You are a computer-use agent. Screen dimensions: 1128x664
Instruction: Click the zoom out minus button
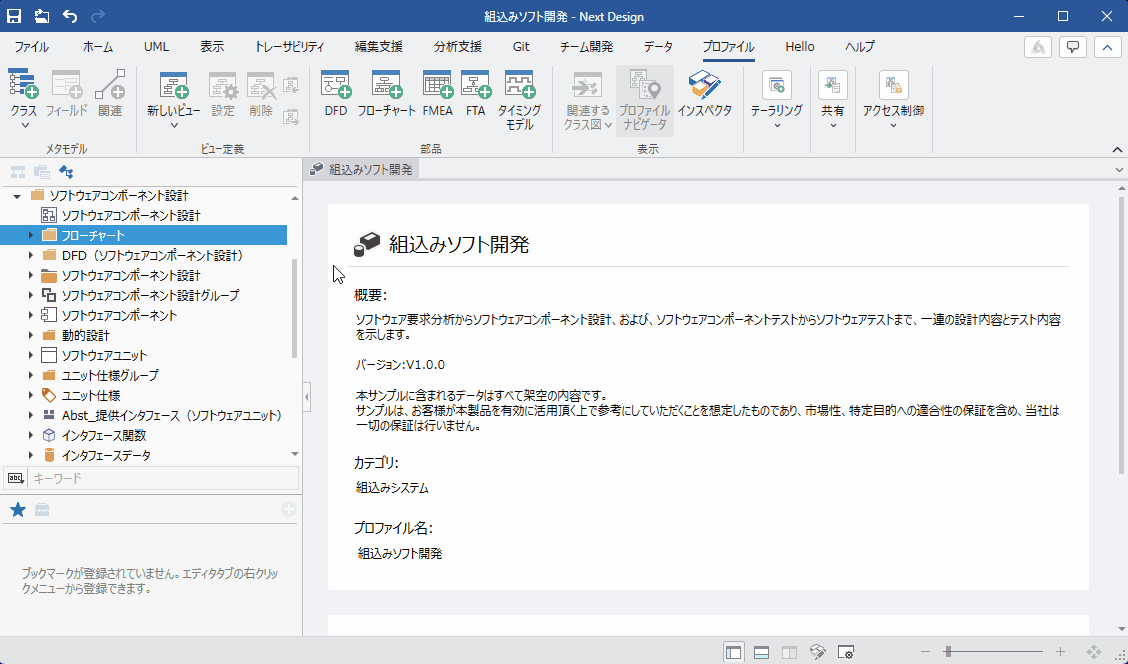click(x=926, y=652)
